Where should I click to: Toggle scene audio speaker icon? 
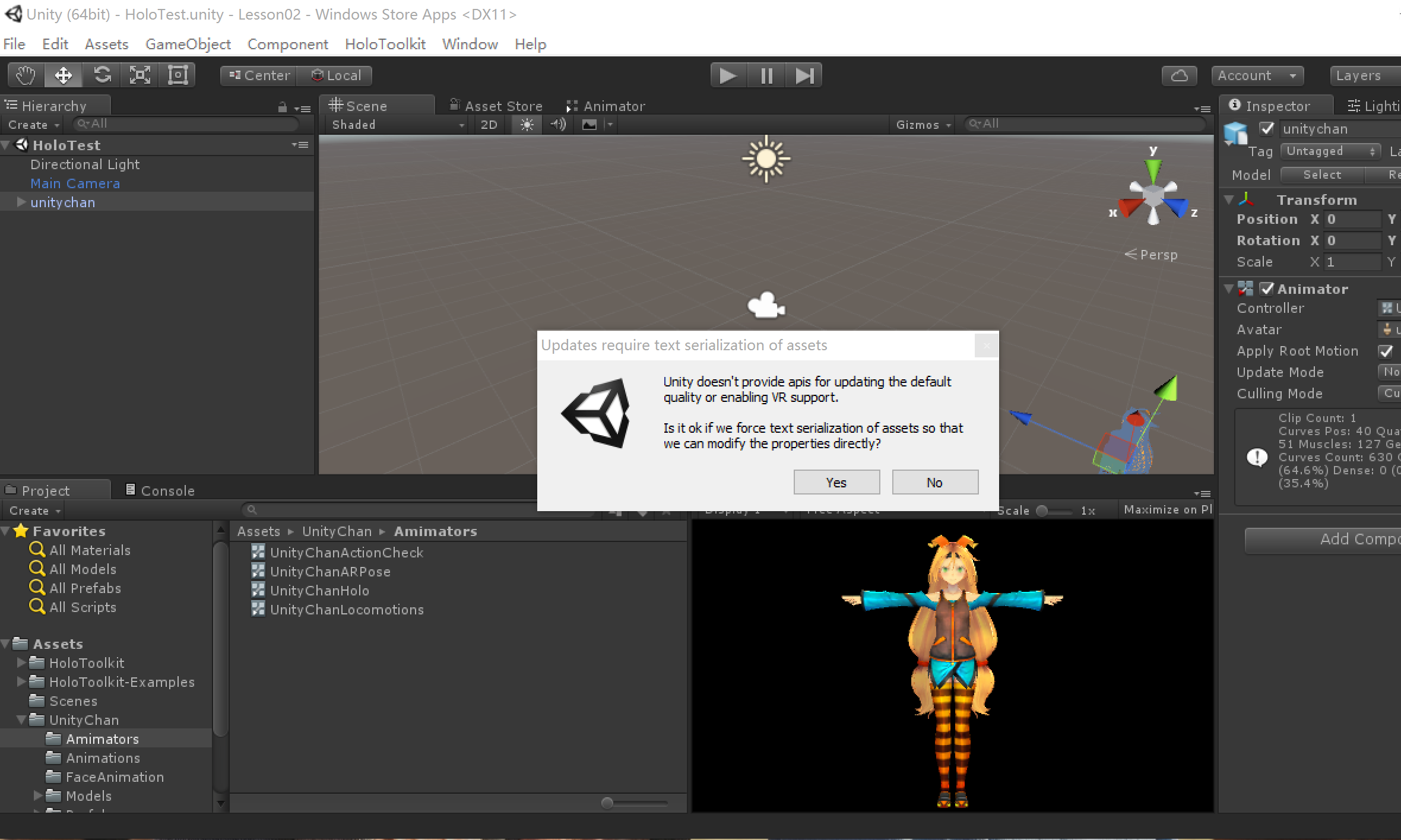(557, 125)
